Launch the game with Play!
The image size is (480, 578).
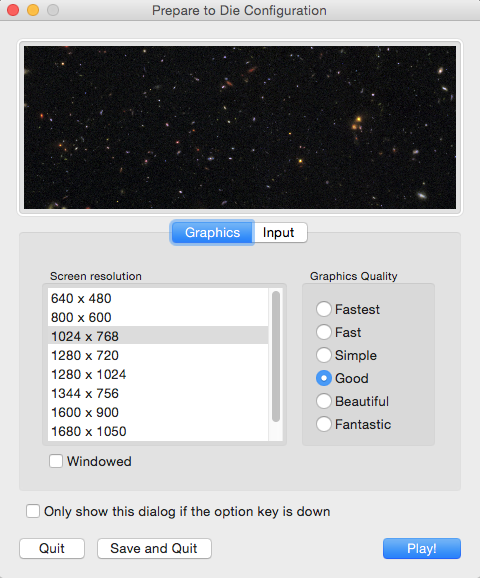coord(422,549)
